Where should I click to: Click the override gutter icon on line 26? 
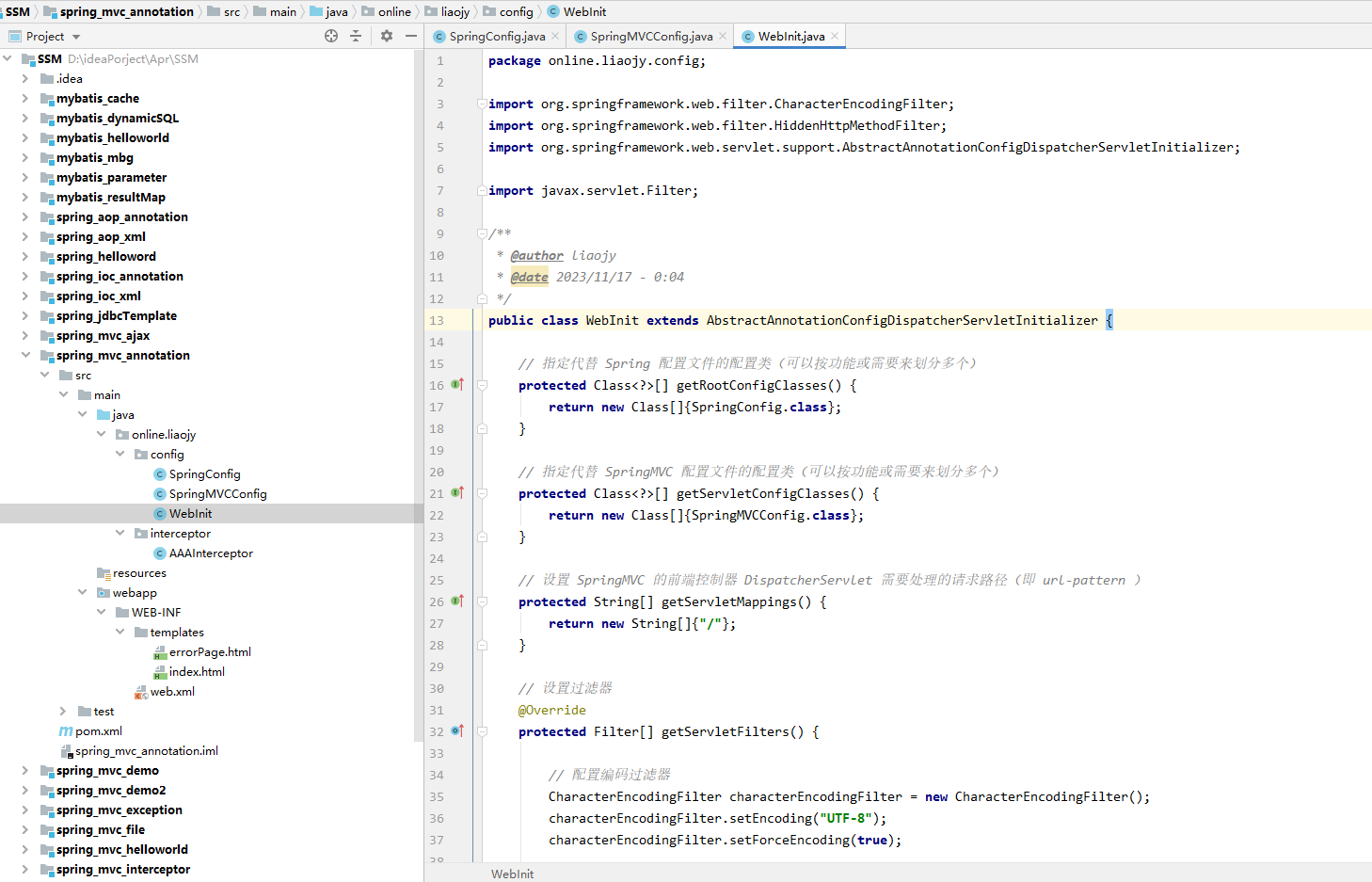(457, 601)
